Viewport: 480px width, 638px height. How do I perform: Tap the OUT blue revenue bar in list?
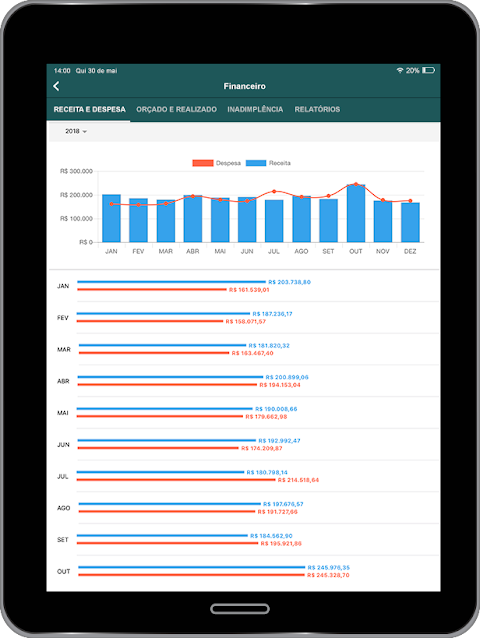pos(192,567)
